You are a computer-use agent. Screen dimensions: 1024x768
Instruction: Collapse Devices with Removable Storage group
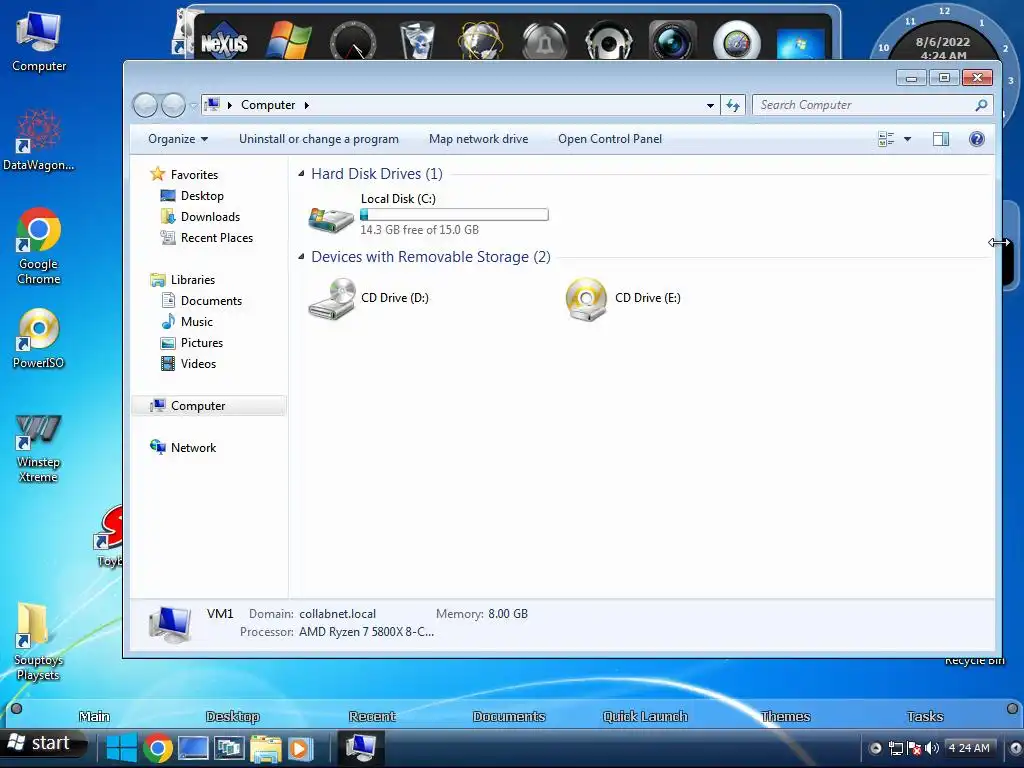301,257
